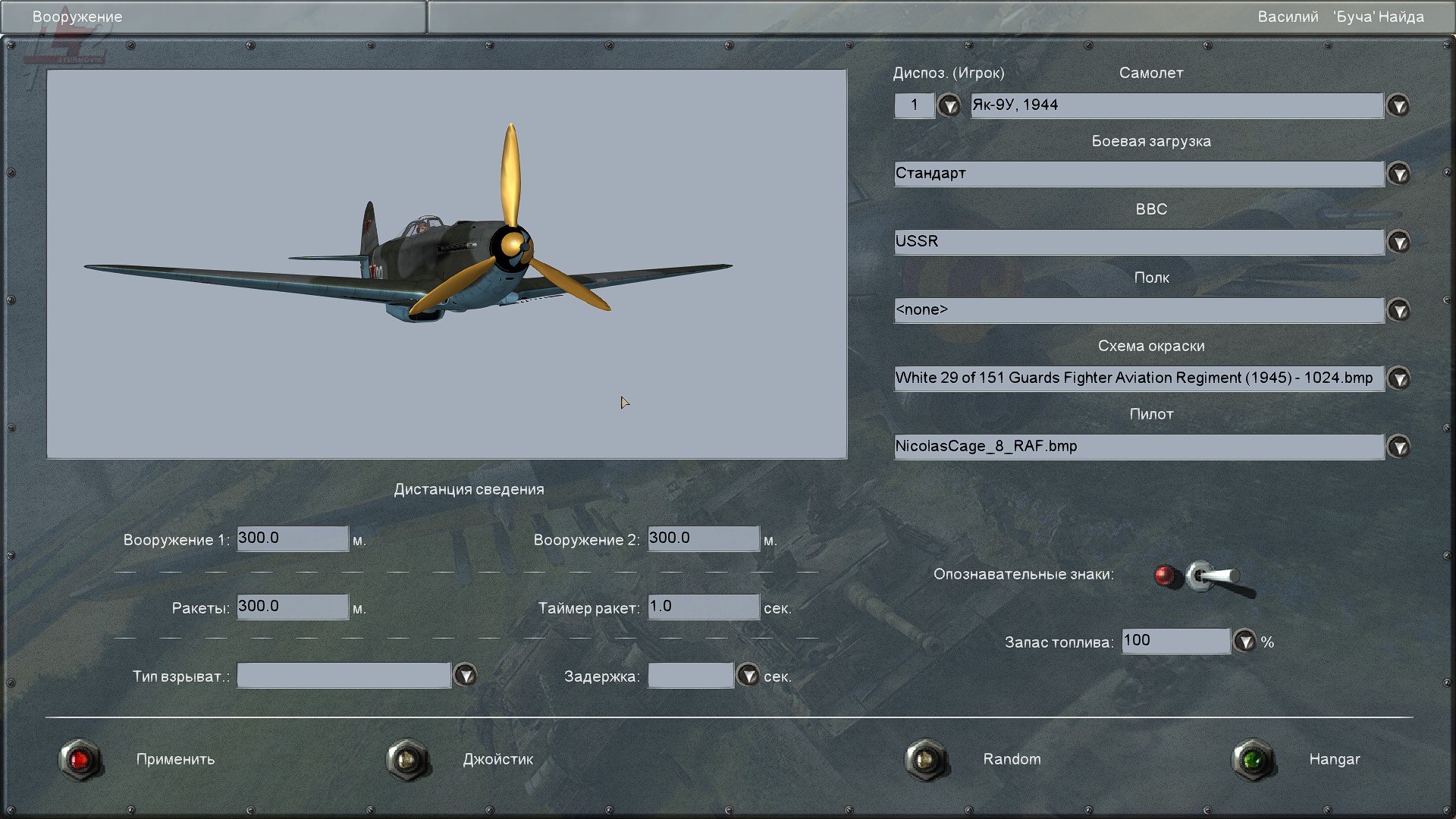Click the Hangar text label
The width and height of the screenshot is (1456, 819).
[1334, 759]
